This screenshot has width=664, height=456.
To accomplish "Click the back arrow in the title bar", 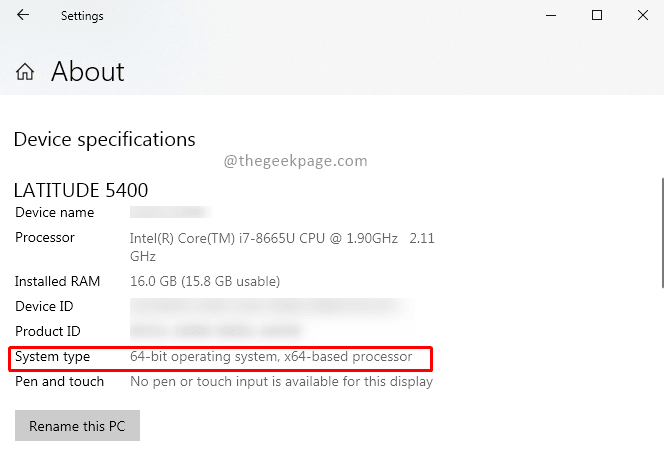I will coord(23,16).
